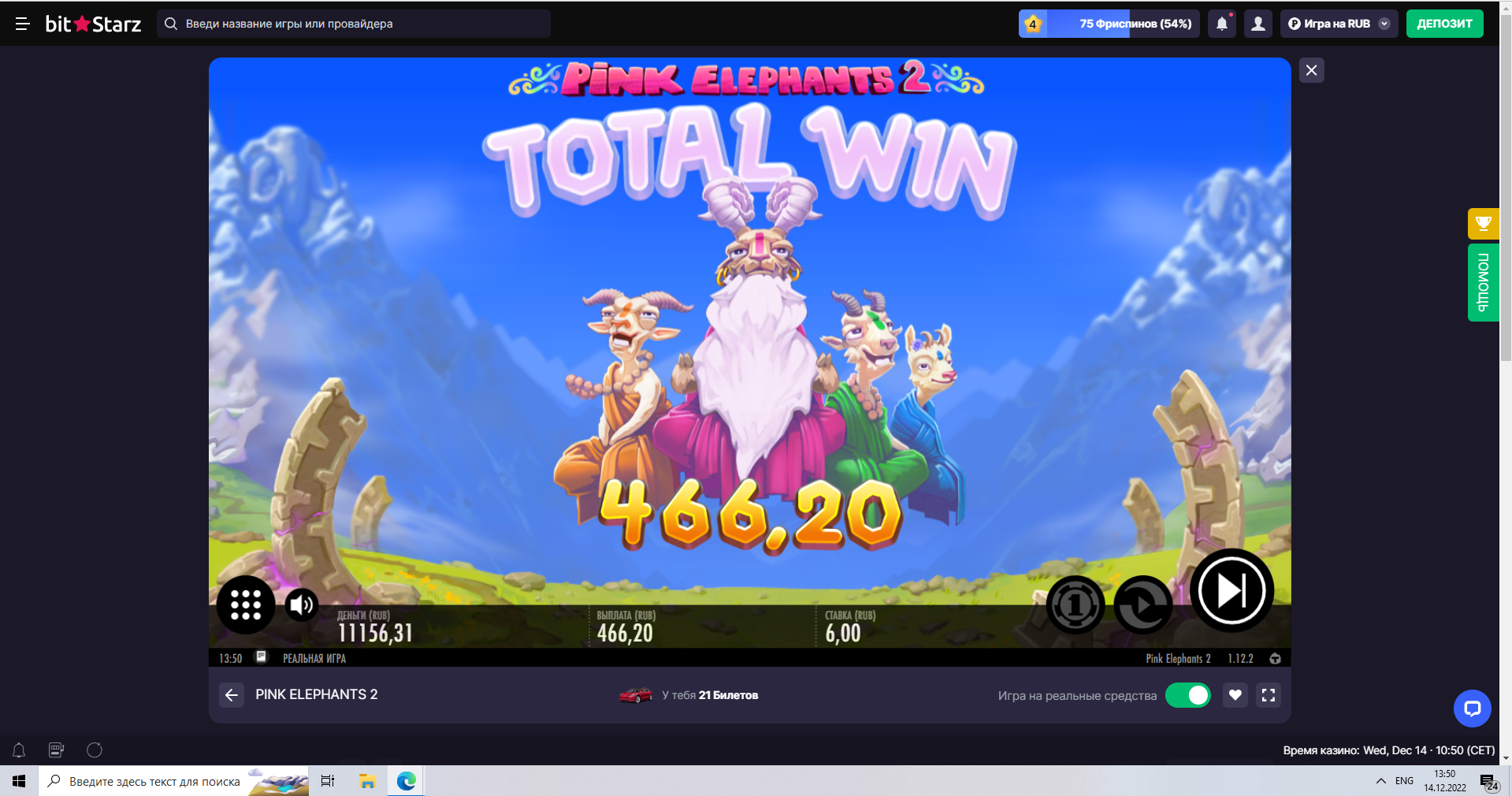
Task: Open File Explorer from the taskbar
Action: [x=367, y=781]
